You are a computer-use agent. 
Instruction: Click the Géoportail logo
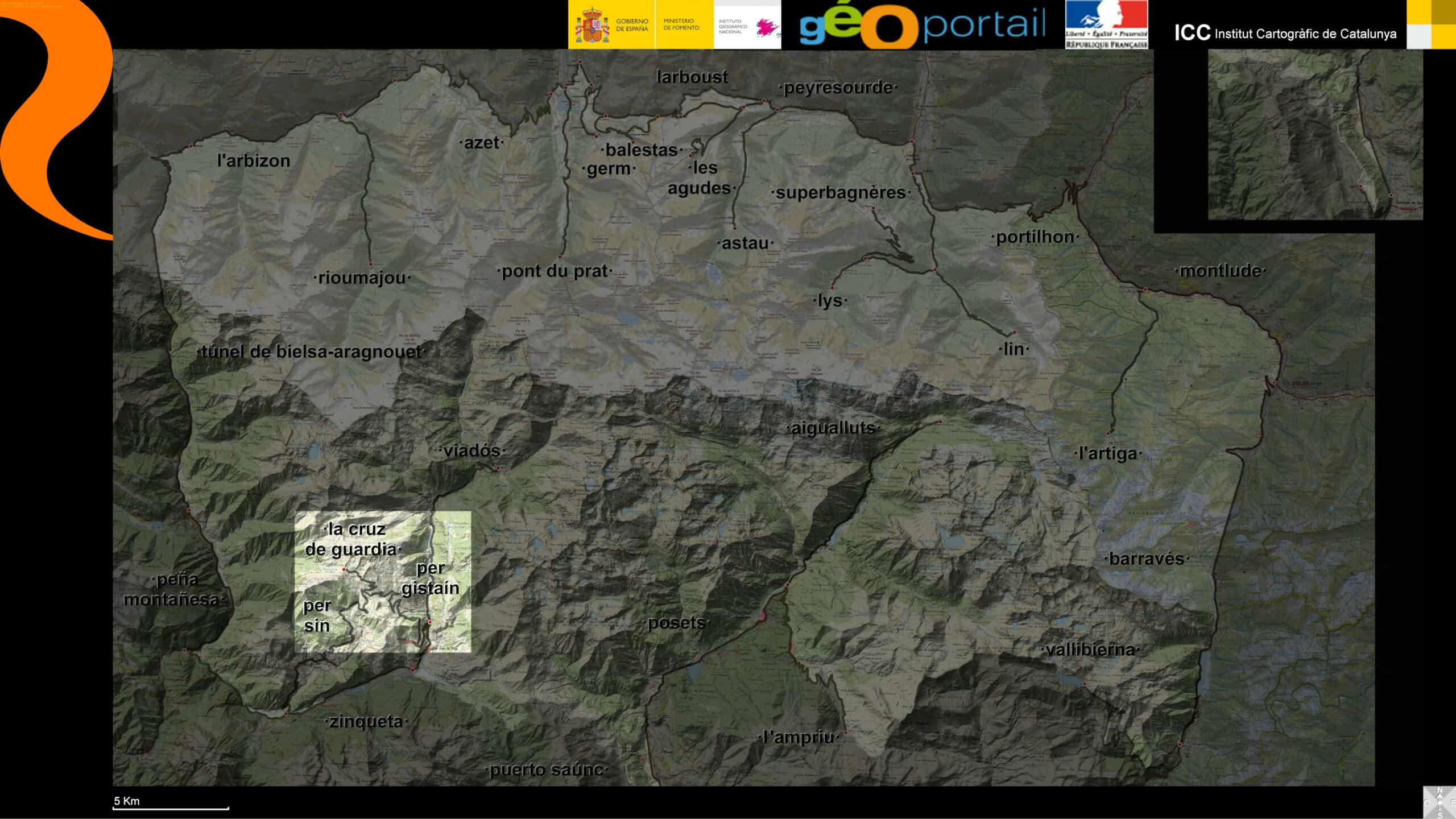(x=922, y=25)
